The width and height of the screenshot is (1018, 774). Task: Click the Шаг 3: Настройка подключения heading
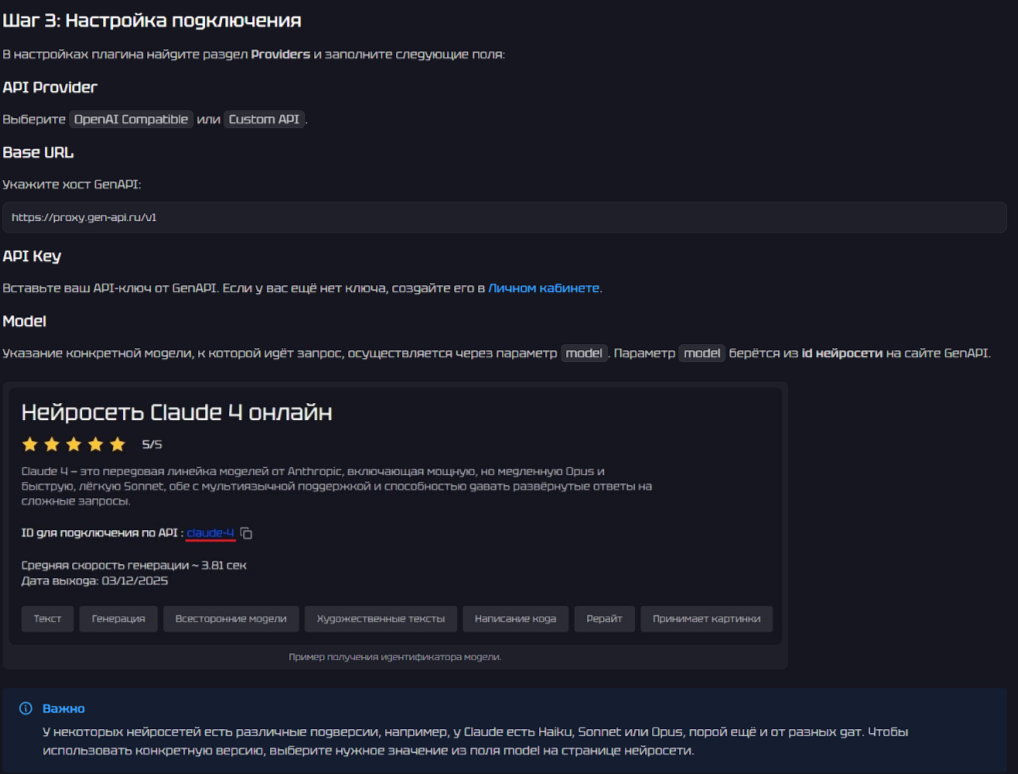point(152,20)
